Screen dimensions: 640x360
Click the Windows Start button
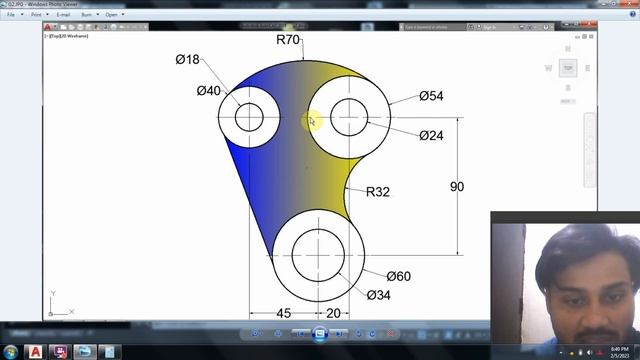10,352
